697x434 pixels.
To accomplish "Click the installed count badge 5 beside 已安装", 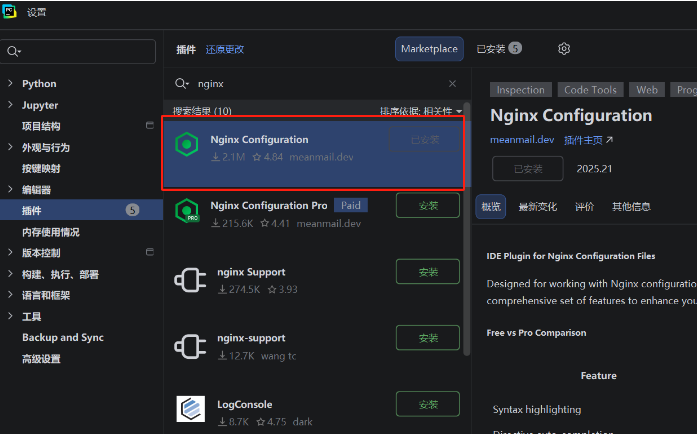I will [515, 48].
